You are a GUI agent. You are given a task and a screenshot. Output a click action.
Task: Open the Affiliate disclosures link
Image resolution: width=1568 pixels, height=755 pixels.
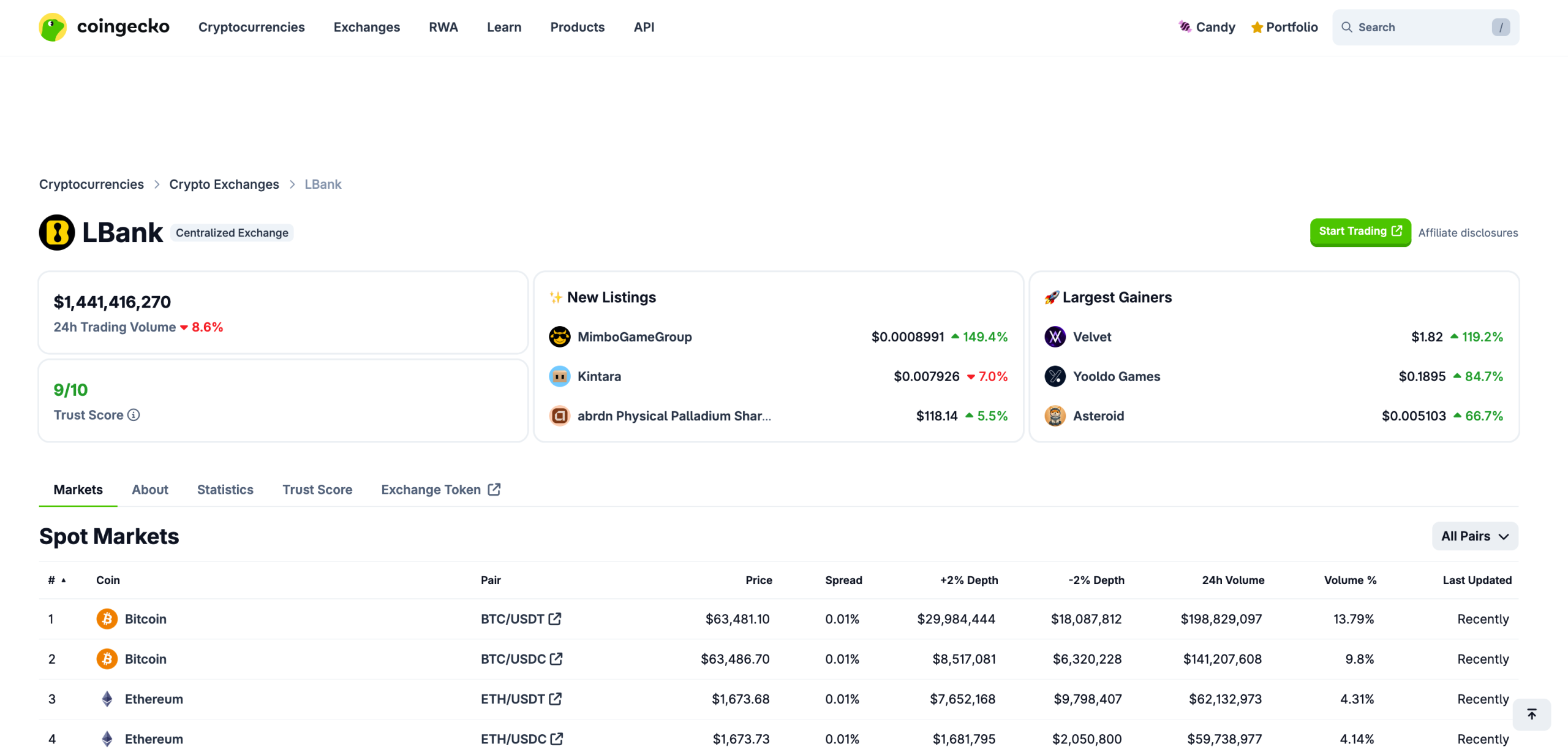pos(1468,233)
